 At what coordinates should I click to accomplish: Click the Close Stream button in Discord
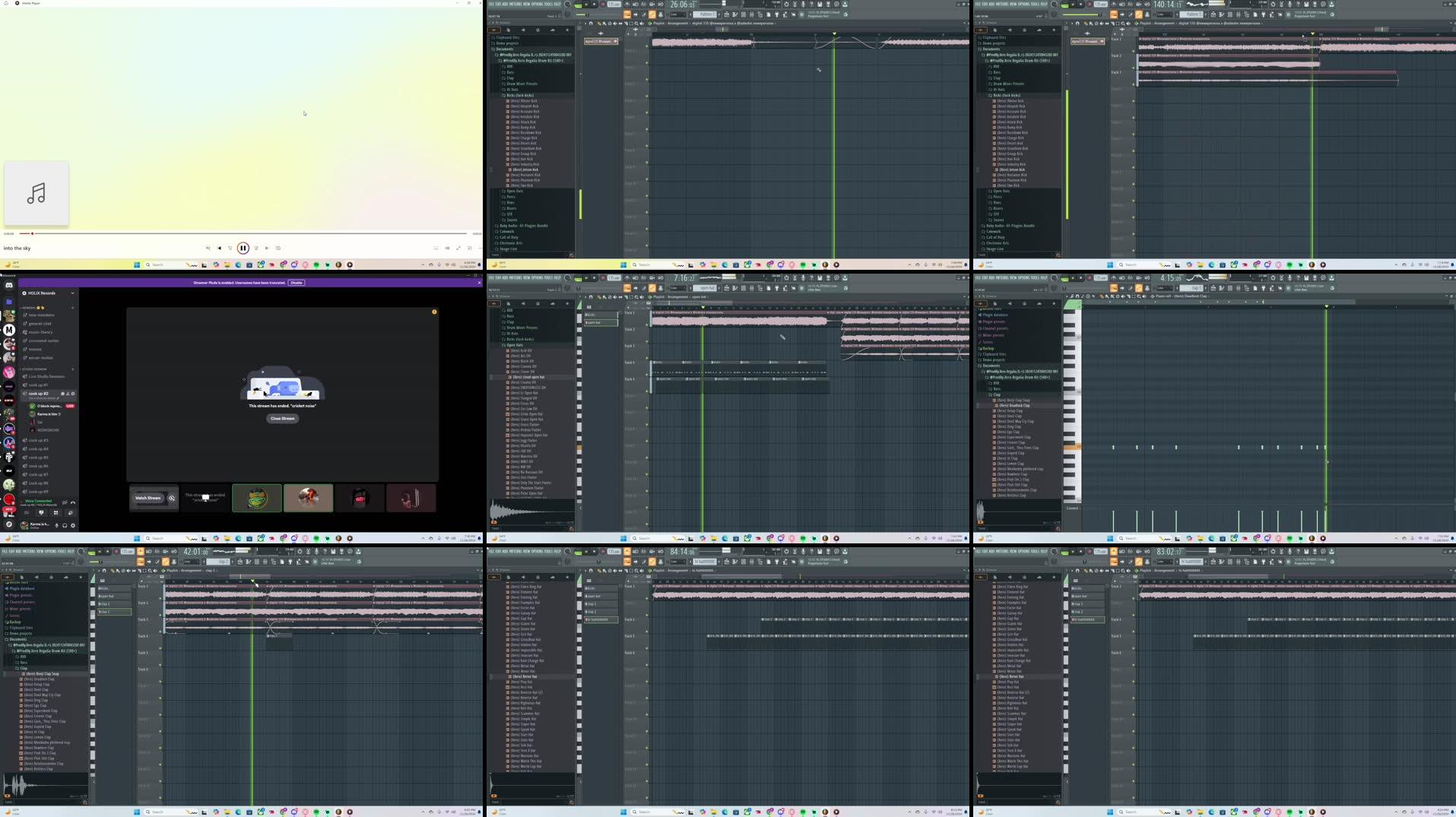[282, 418]
